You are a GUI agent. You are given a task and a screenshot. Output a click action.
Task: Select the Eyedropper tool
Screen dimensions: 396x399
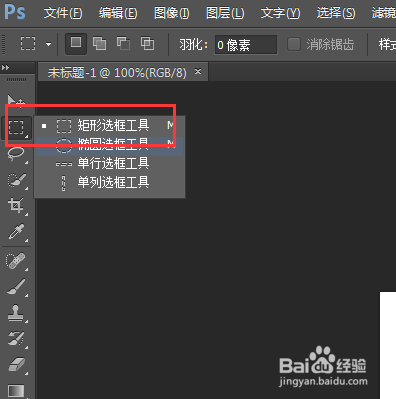point(16,232)
